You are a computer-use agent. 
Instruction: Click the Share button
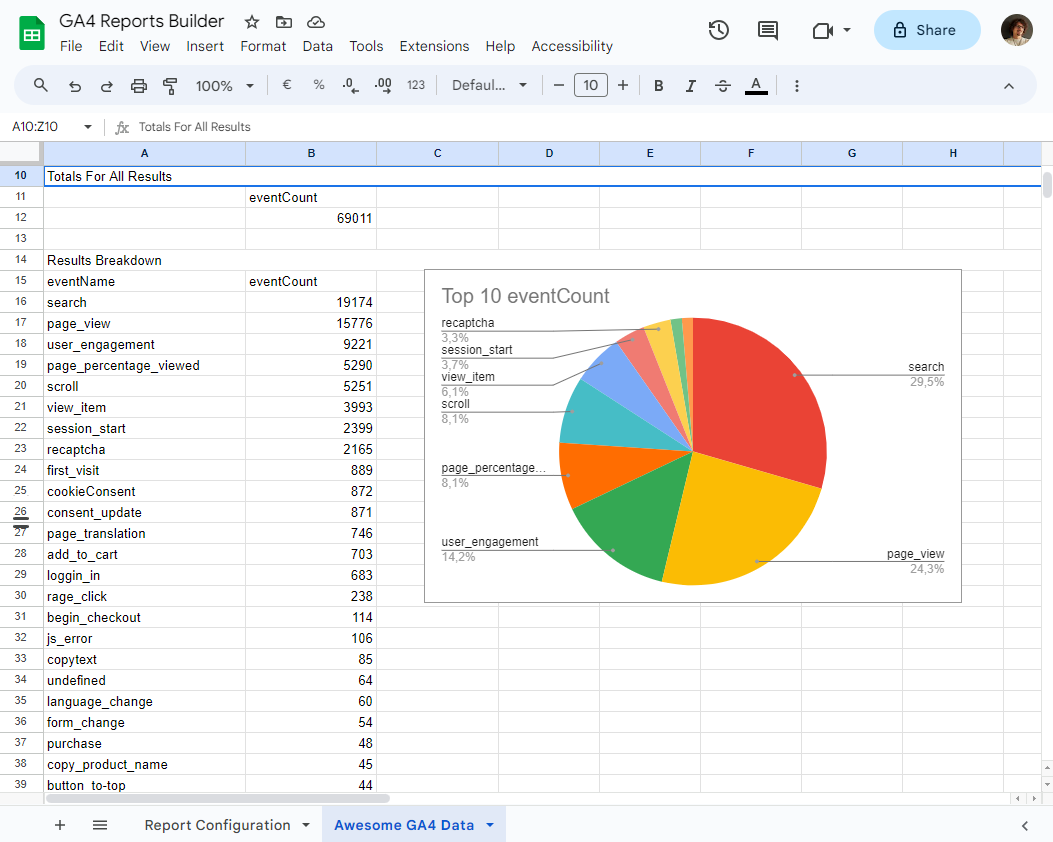click(x=926, y=30)
